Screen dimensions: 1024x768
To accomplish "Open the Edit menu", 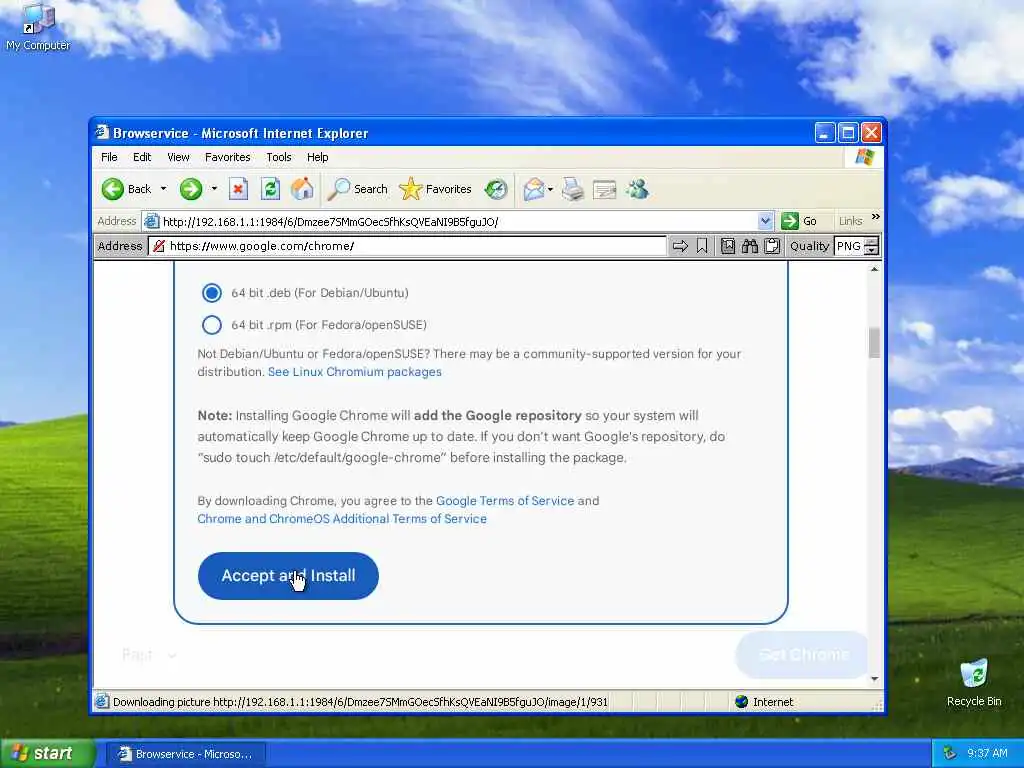I will click(142, 157).
